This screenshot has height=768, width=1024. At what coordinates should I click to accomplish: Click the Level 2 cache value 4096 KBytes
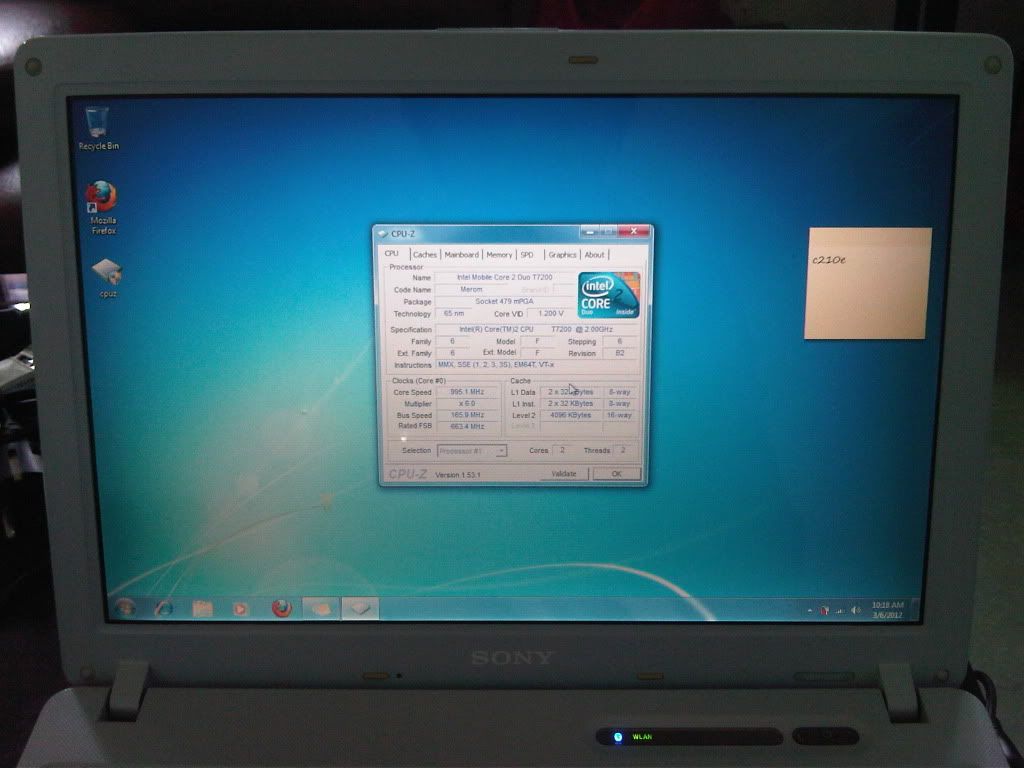pyautogui.click(x=570, y=415)
